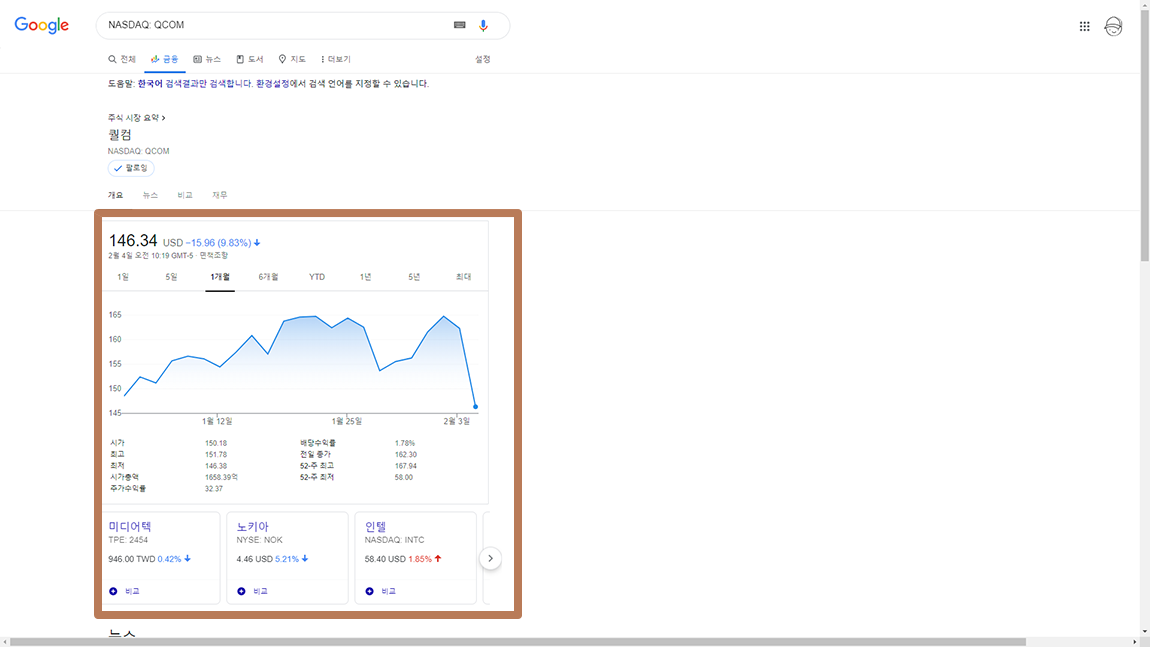Click the scroll left arrow
This screenshot has width=1150, height=647.
(4, 642)
